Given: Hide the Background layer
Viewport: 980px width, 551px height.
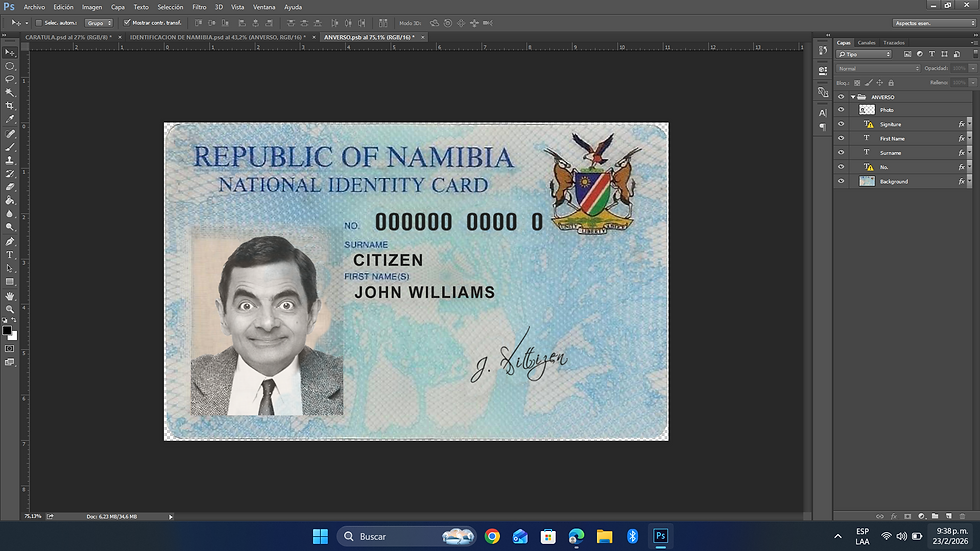Looking at the screenshot, I should point(841,182).
